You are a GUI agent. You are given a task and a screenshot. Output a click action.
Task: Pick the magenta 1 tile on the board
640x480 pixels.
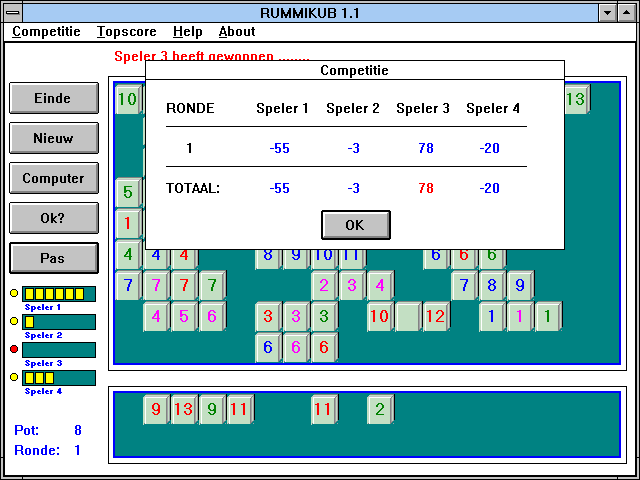tap(520, 316)
